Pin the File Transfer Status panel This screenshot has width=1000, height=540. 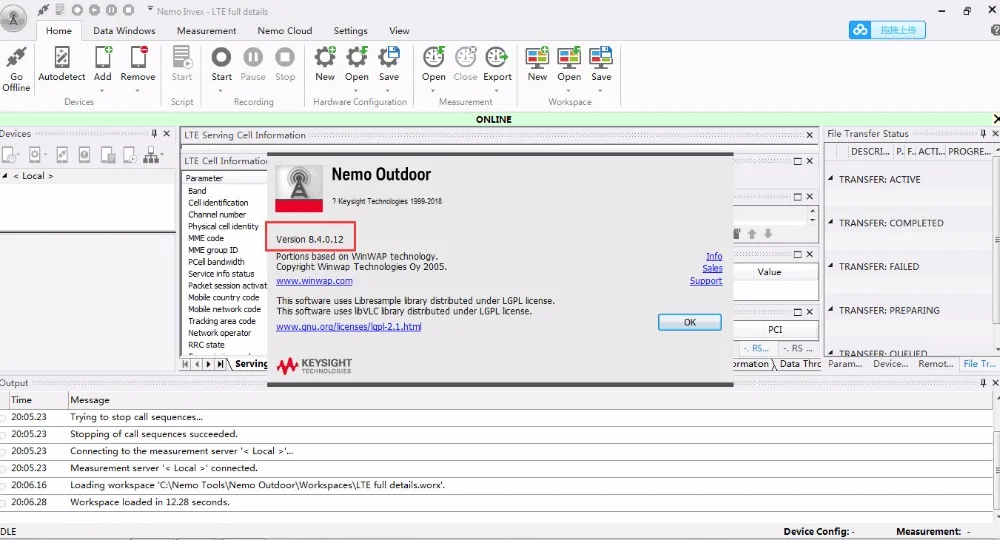(983, 133)
